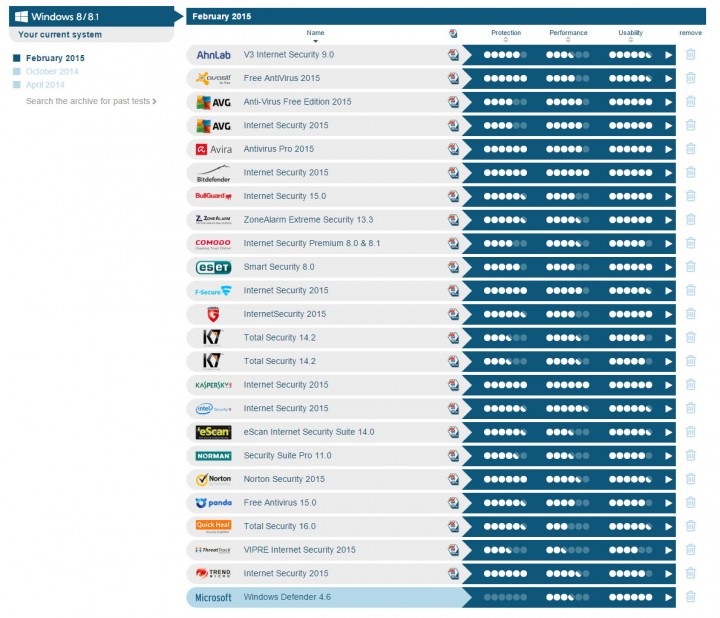This screenshot has width=720, height=618.
Task: Open V3 Internet Security 9.0 product link
Action: click(x=288, y=55)
